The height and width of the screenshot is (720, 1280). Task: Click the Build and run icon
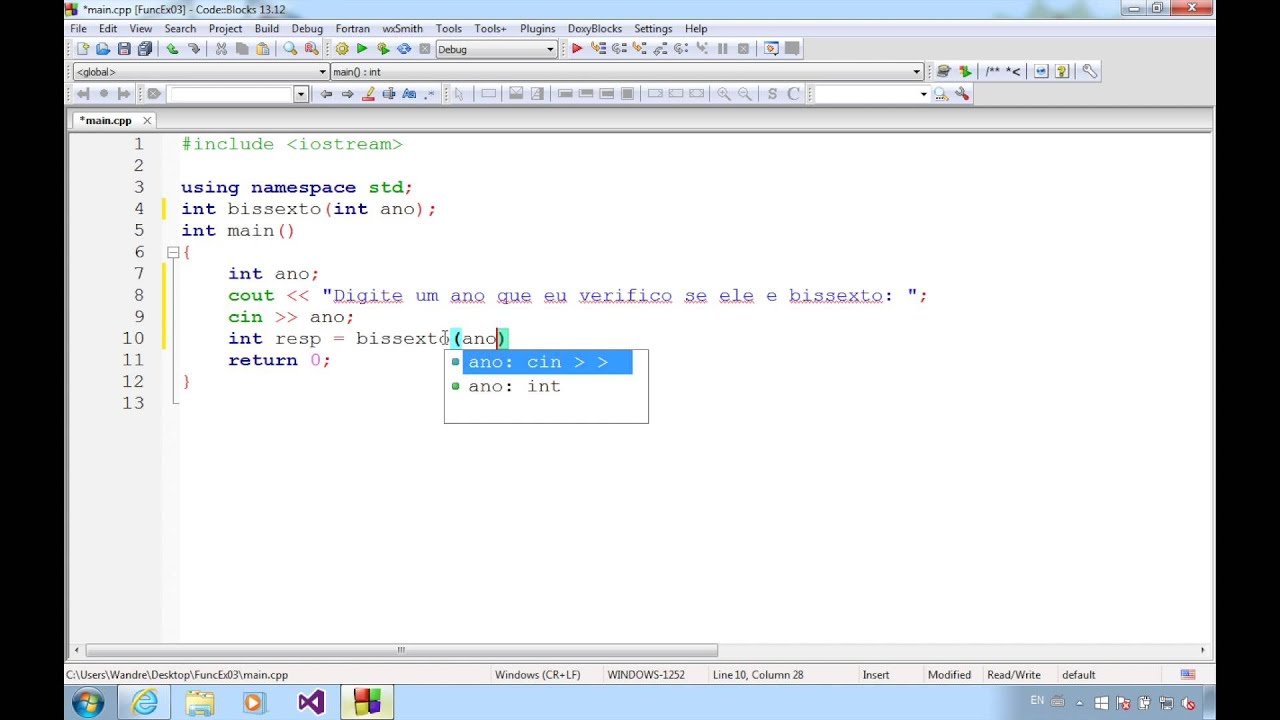[x=383, y=49]
